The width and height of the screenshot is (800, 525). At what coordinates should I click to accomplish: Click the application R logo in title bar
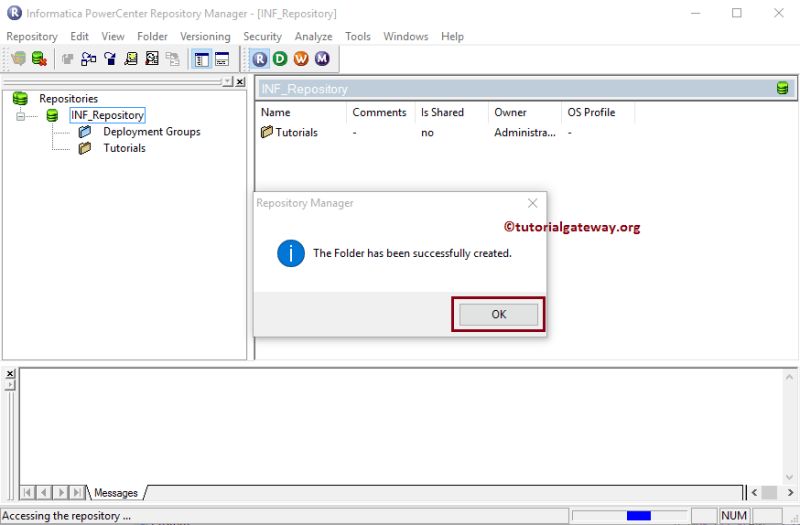point(14,13)
